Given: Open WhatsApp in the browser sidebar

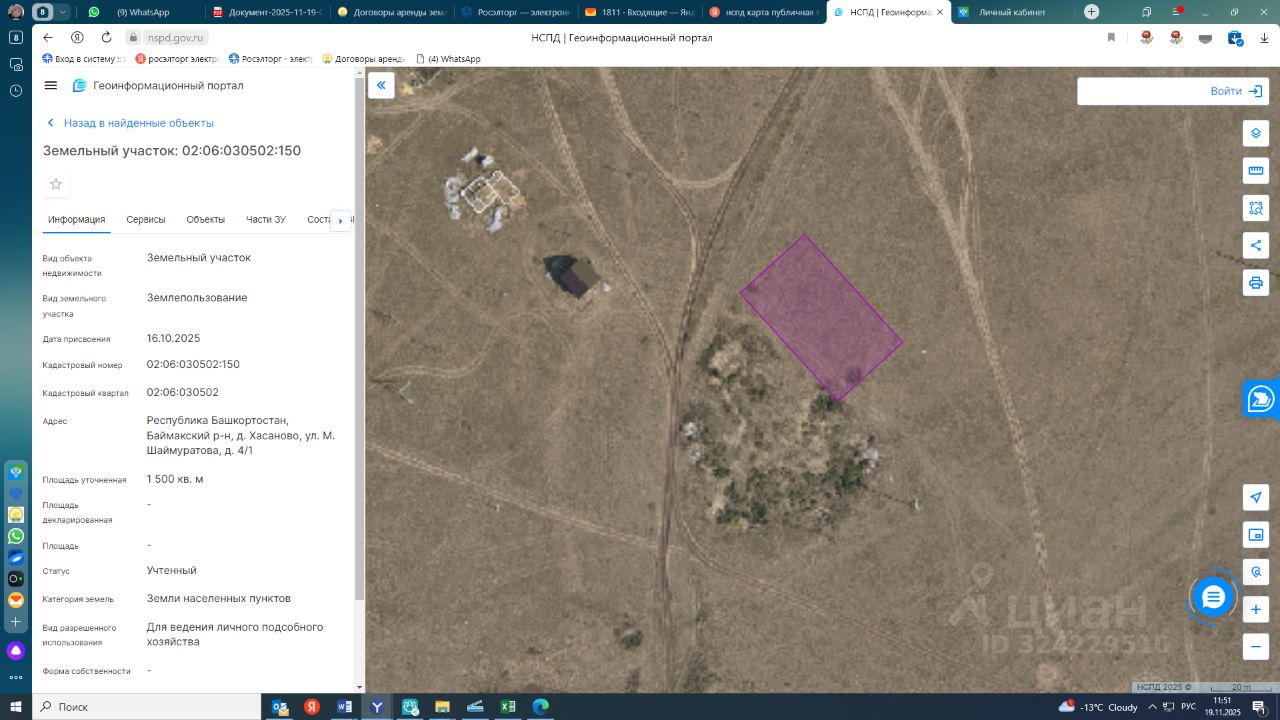Looking at the screenshot, I should [x=16, y=536].
